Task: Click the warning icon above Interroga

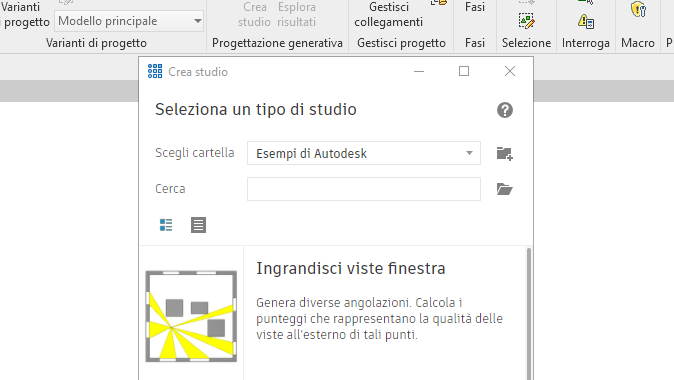Action: click(x=585, y=21)
